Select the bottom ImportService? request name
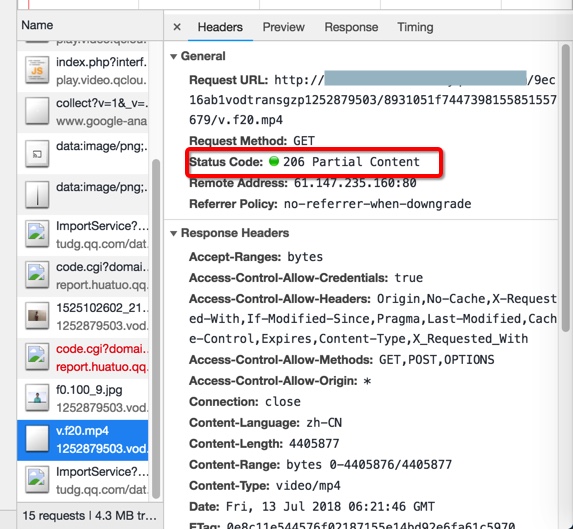Viewport: 573px width, 530px height. (x=102, y=472)
